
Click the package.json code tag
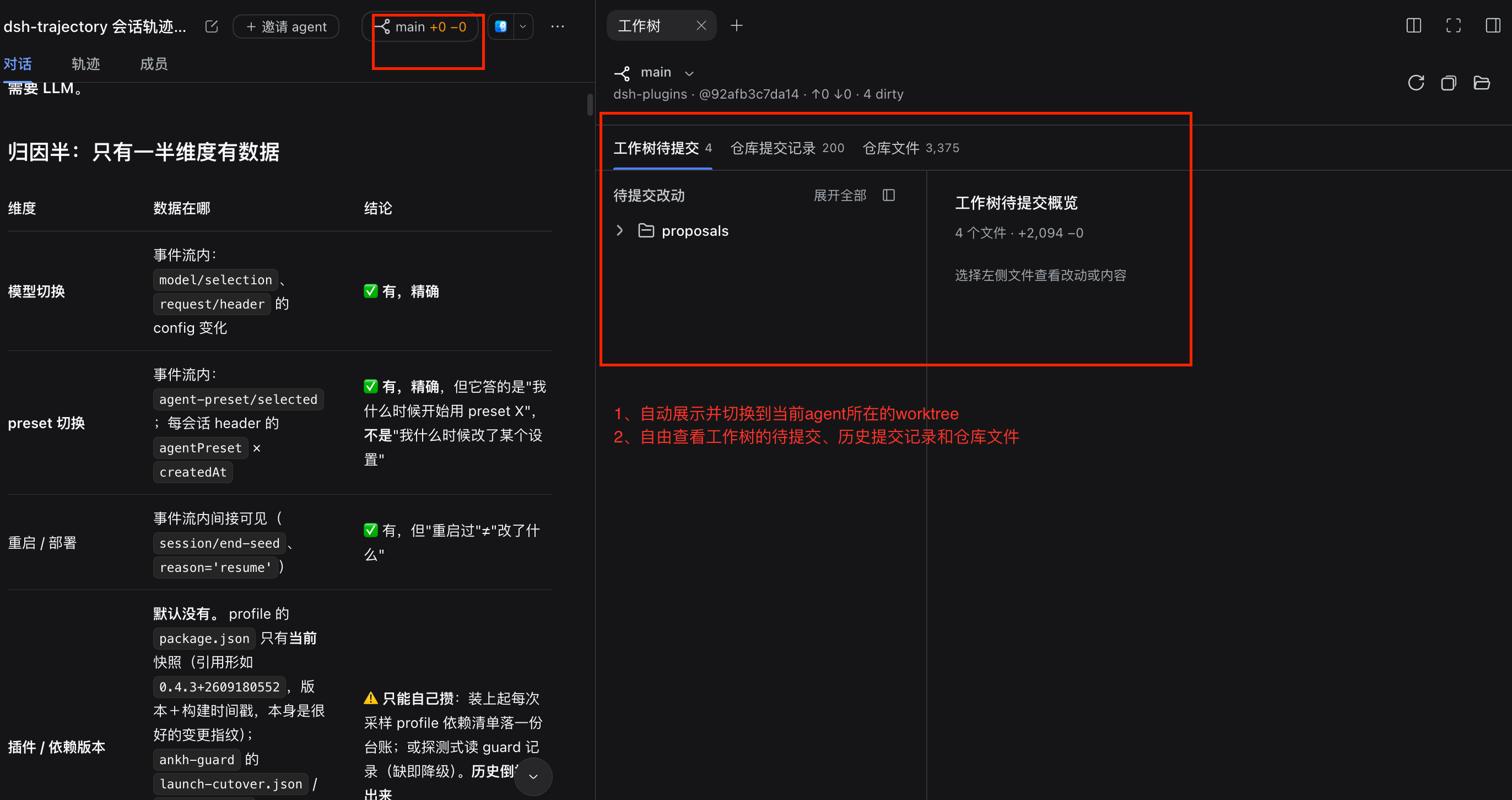(204, 638)
